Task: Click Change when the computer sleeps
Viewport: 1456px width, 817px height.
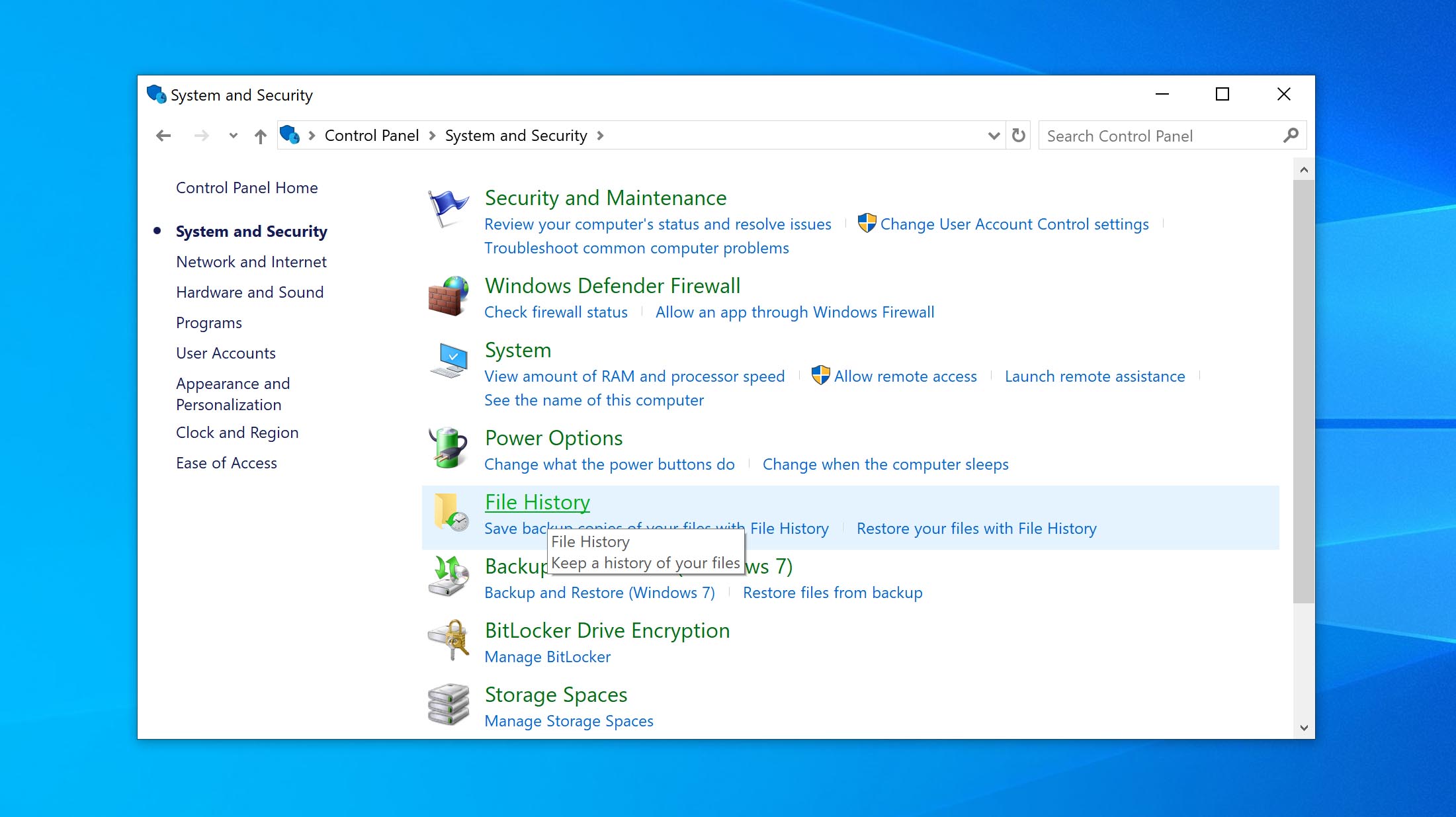Action: 885,464
